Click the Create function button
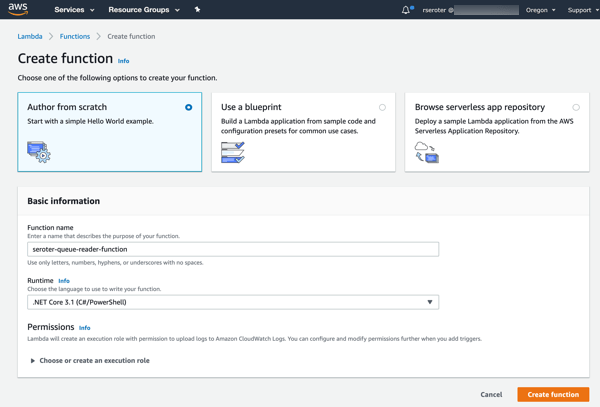 [553, 394]
